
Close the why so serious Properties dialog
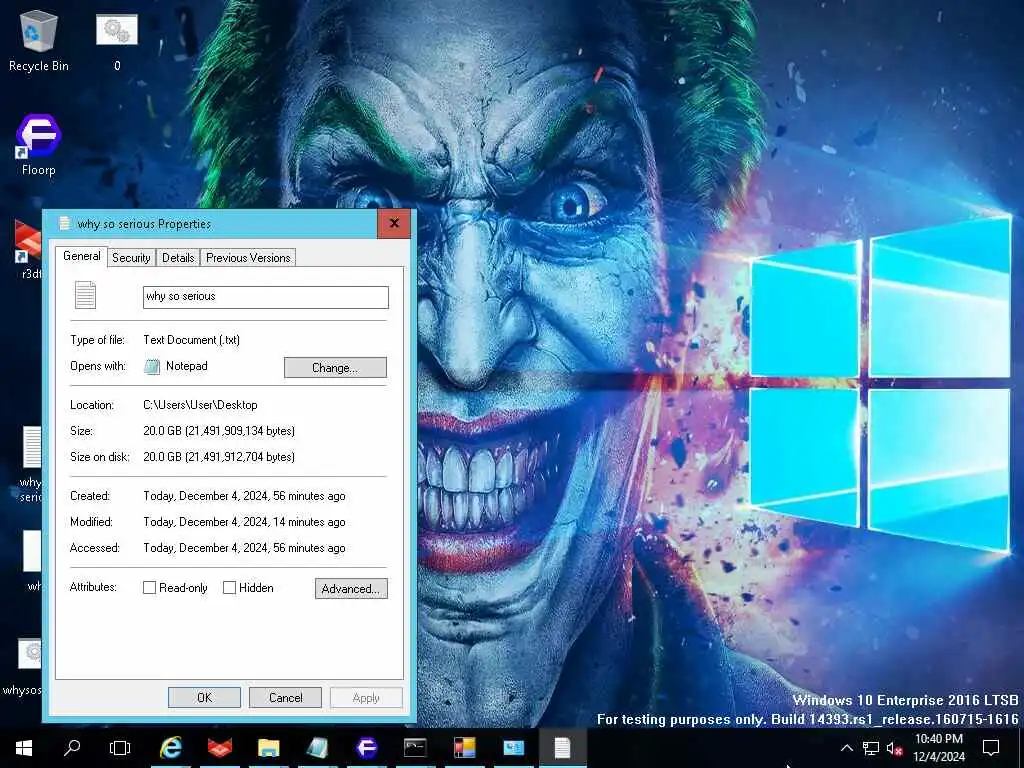[x=394, y=223]
